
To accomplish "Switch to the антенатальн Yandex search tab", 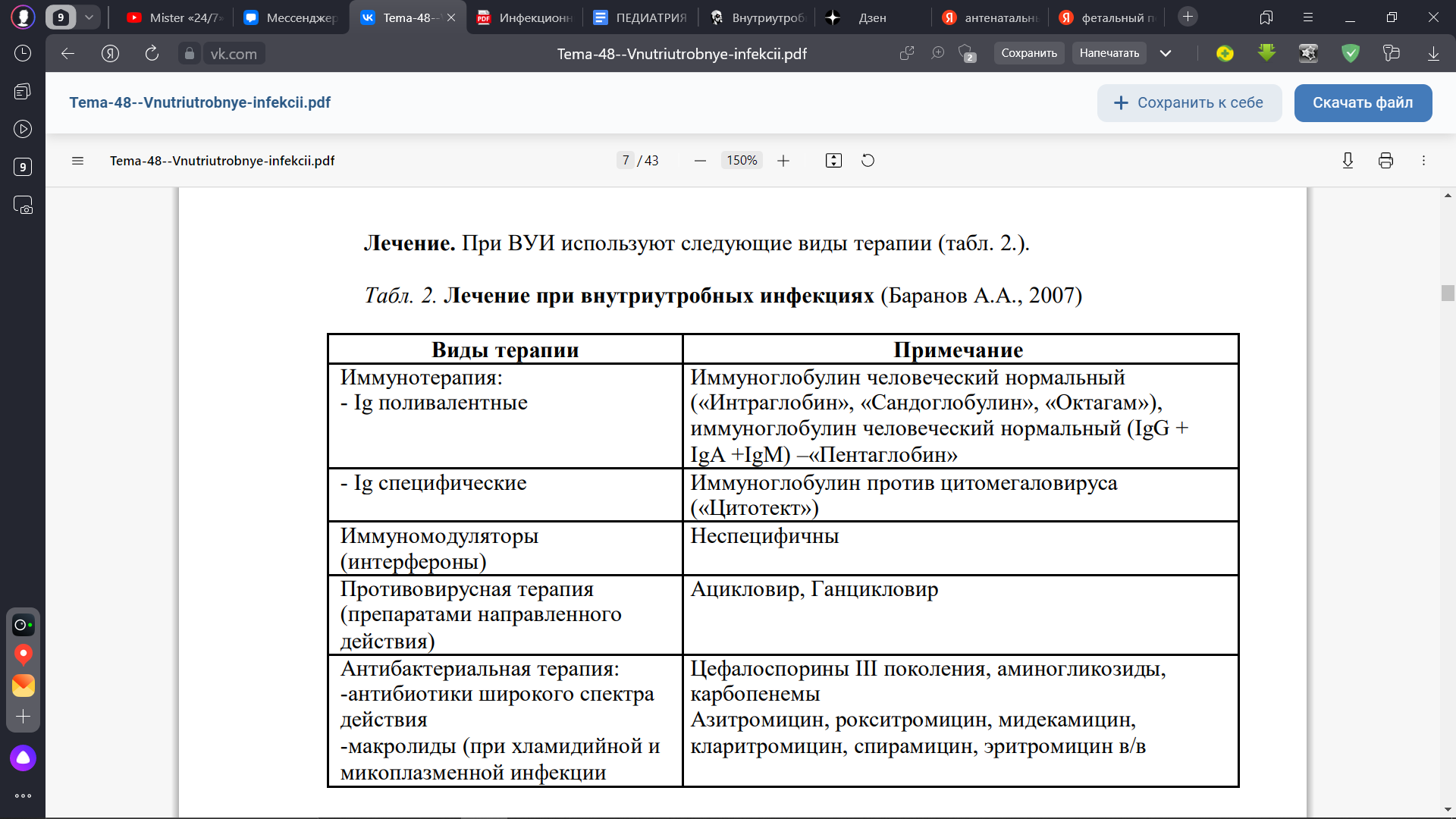I will 990,17.
